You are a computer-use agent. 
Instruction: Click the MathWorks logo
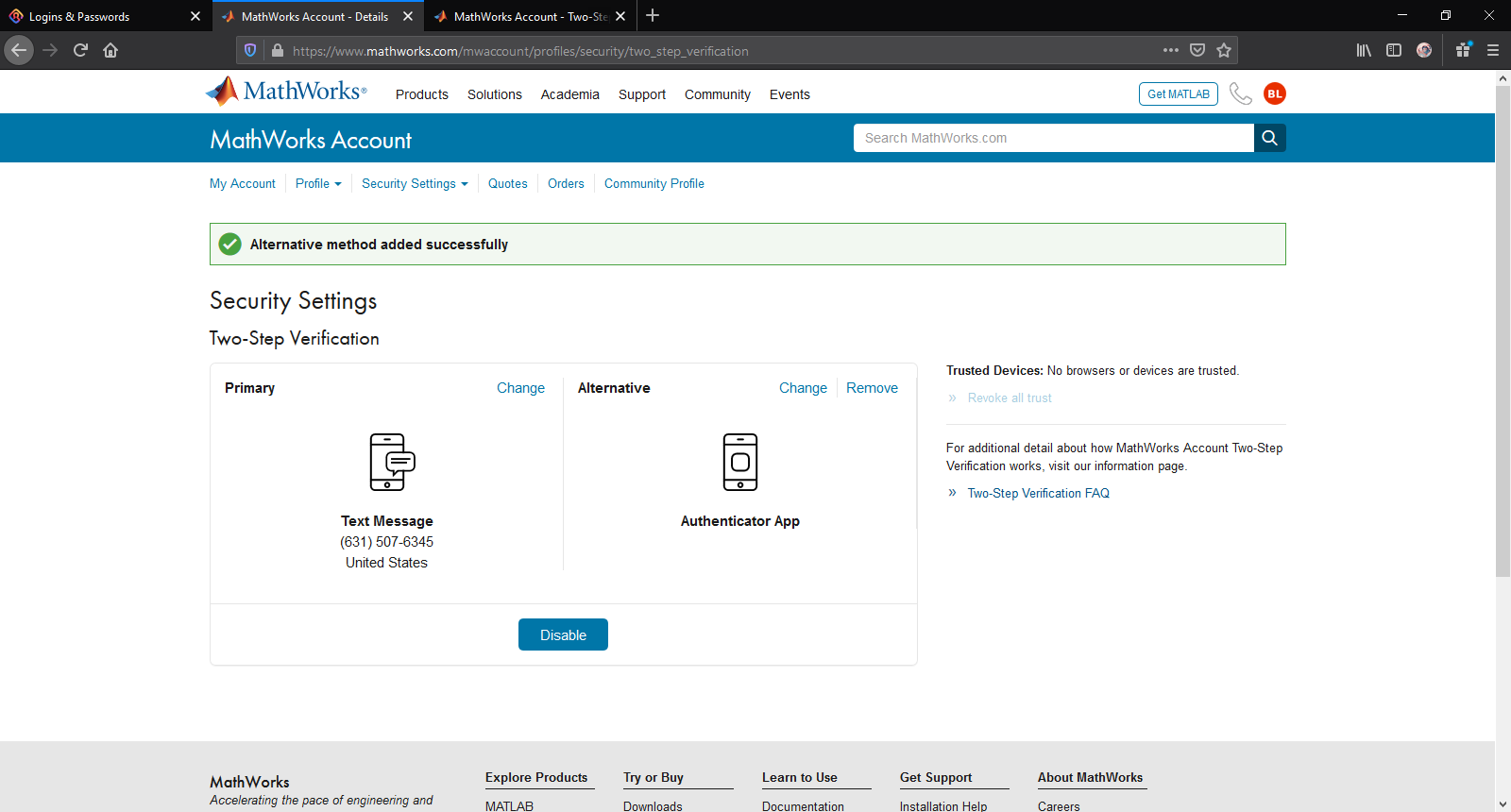[286, 91]
